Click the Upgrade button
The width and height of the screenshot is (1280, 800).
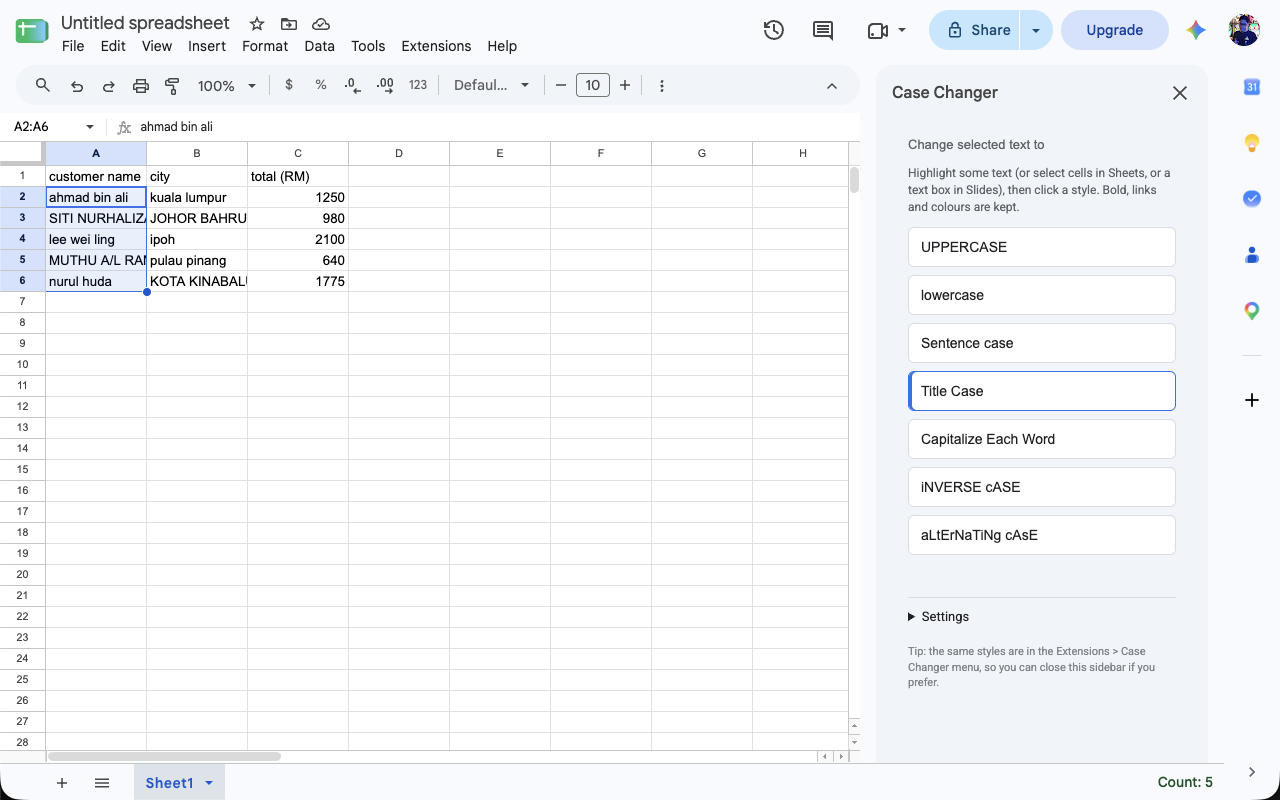click(x=1114, y=30)
